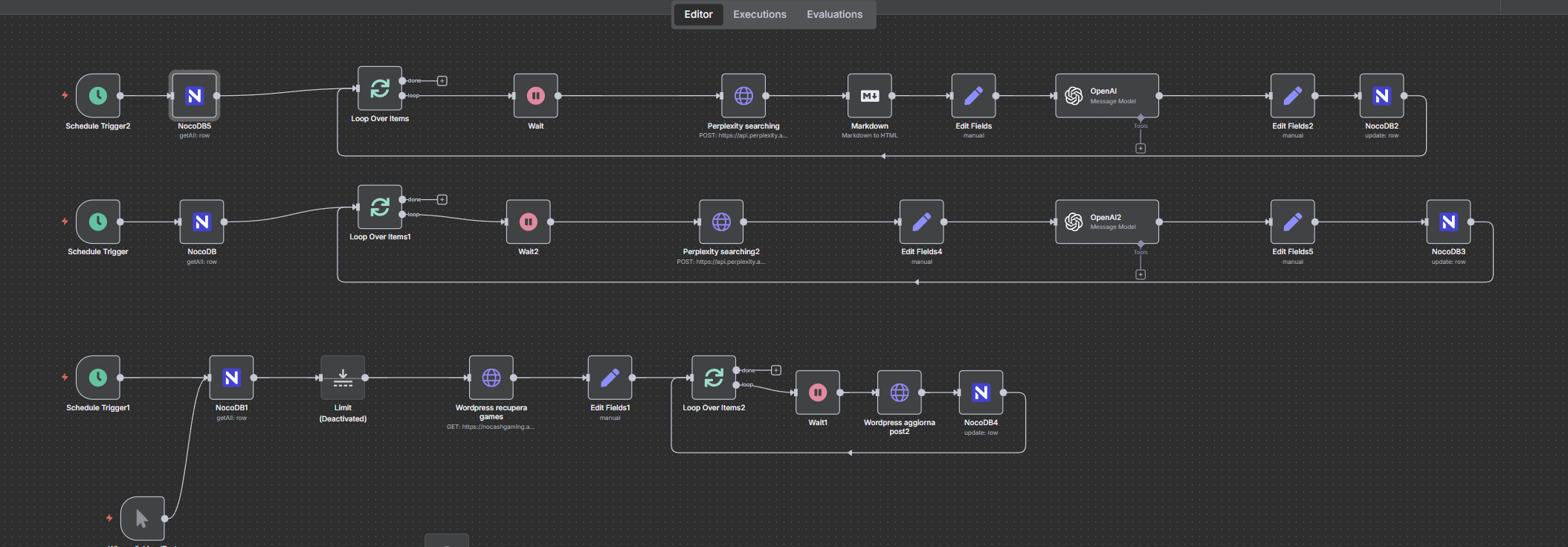Switch to the Executions tab

pyautogui.click(x=759, y=14)
